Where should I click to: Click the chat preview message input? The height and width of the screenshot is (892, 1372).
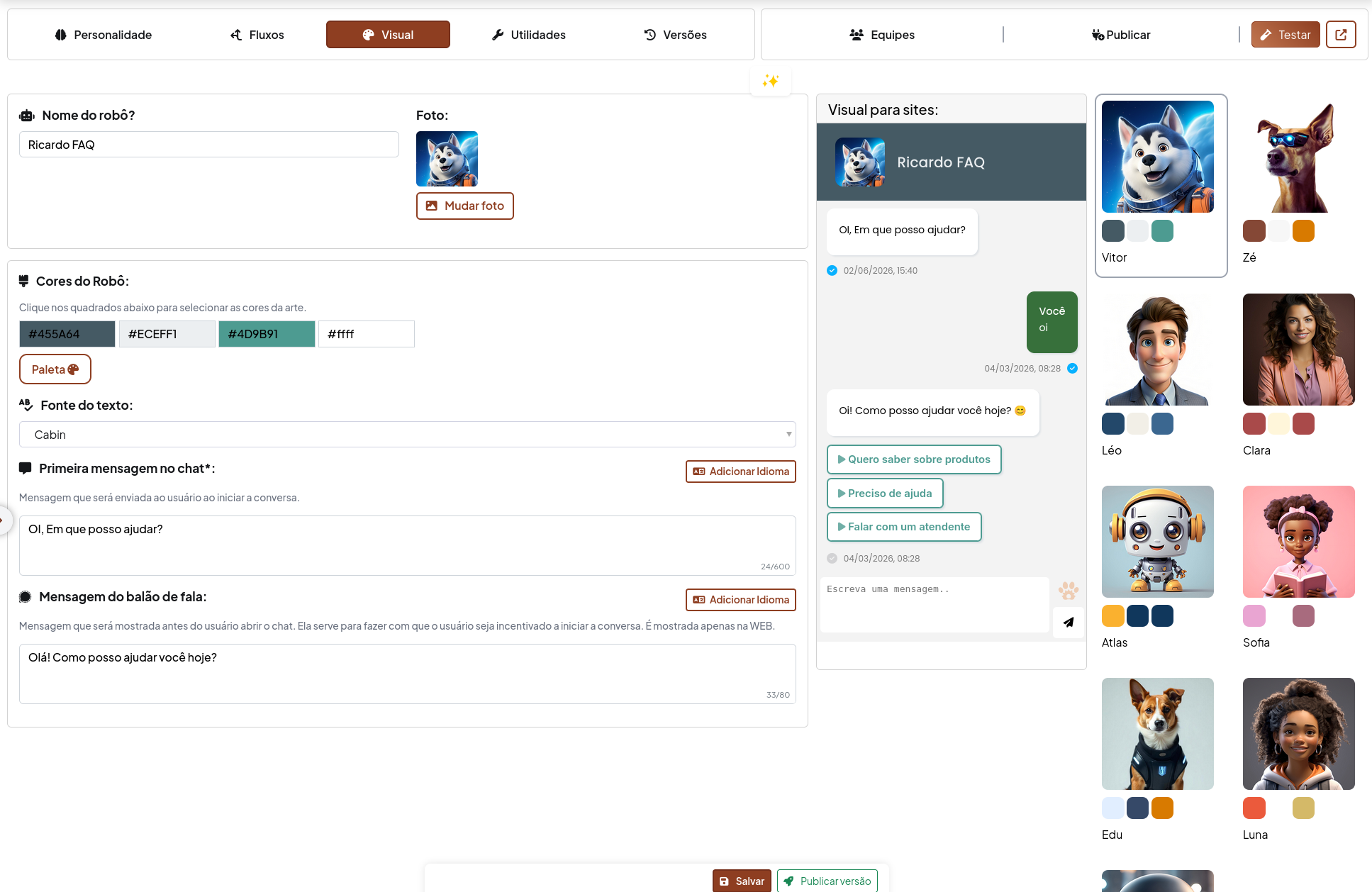pos(935,605)
